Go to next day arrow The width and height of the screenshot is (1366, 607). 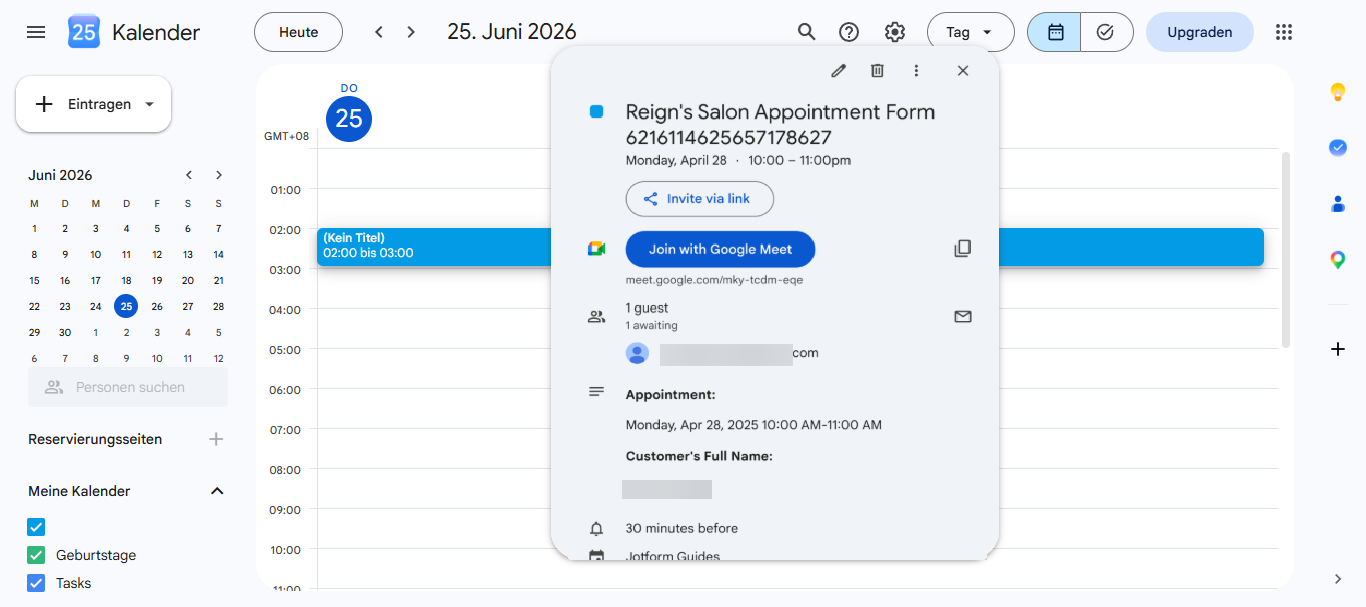coord(411,32)
